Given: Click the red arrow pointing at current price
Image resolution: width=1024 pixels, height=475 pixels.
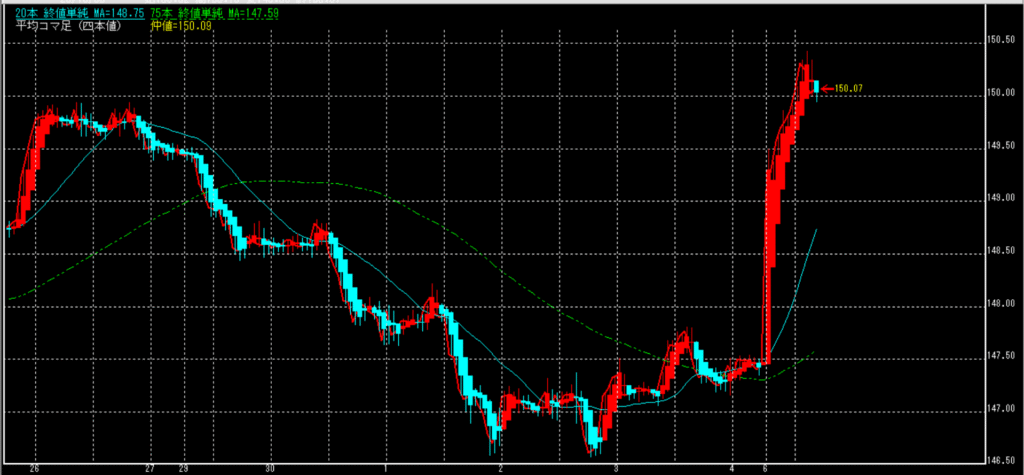Looking at the screenshot, I should tap(826, 89).
